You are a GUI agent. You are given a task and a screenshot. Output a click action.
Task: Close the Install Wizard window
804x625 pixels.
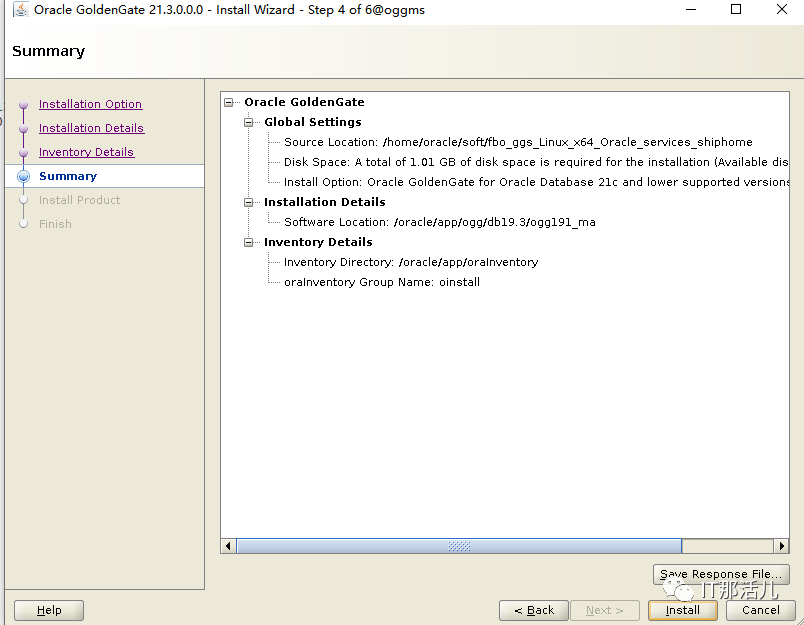point(781,9)
